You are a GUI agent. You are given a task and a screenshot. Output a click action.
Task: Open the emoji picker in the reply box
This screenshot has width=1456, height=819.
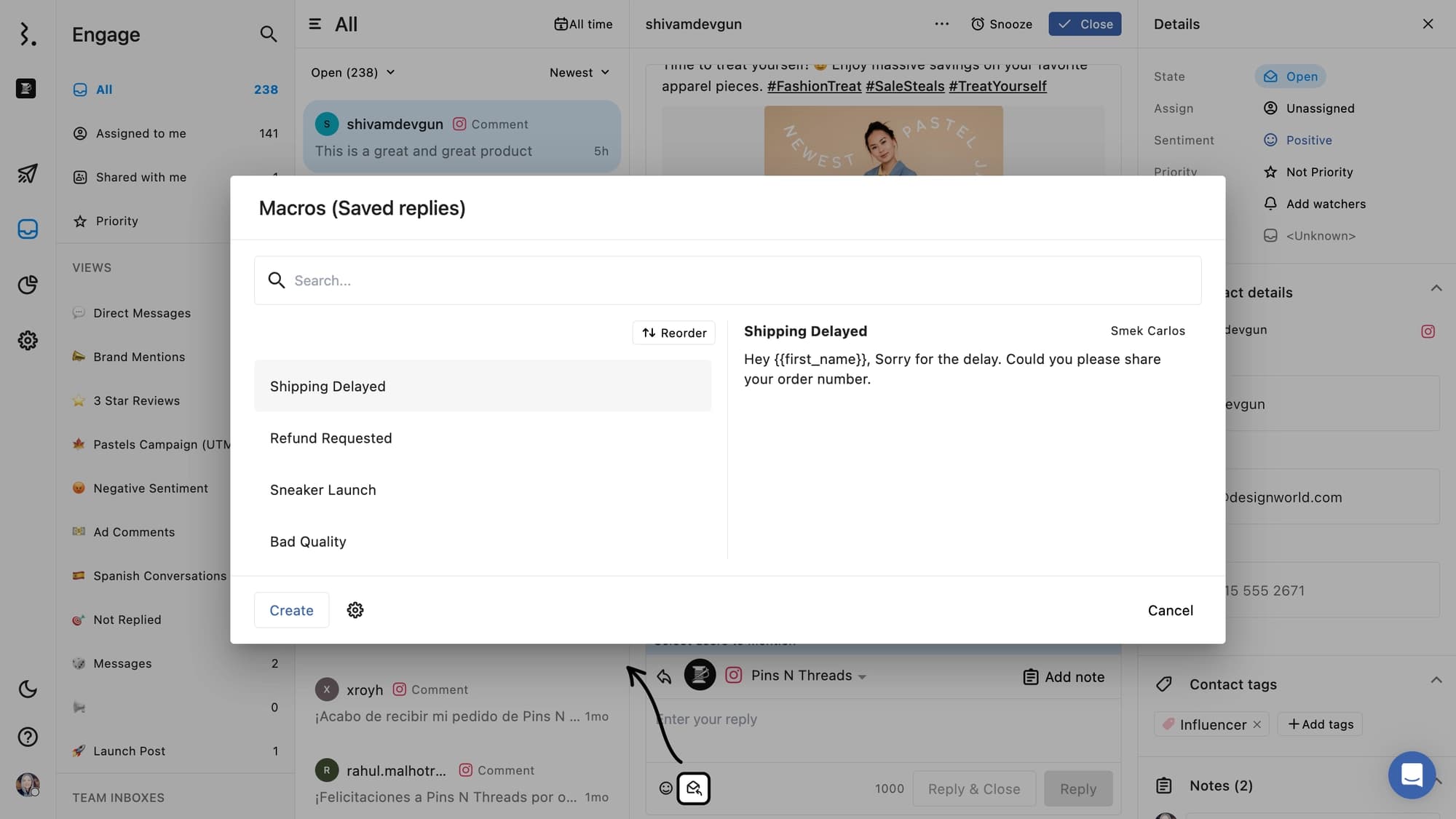[665, 788]
